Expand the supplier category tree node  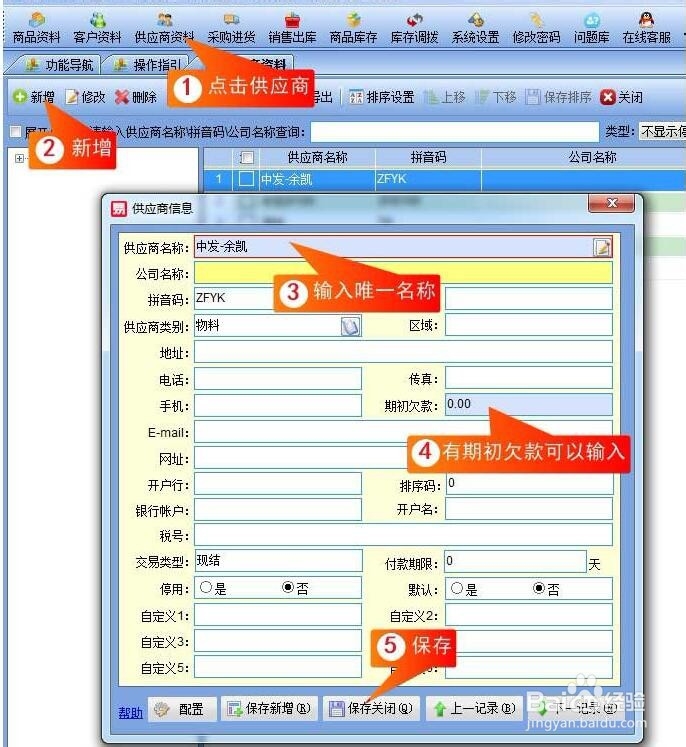pyautogui.click(x=19, y=158)
